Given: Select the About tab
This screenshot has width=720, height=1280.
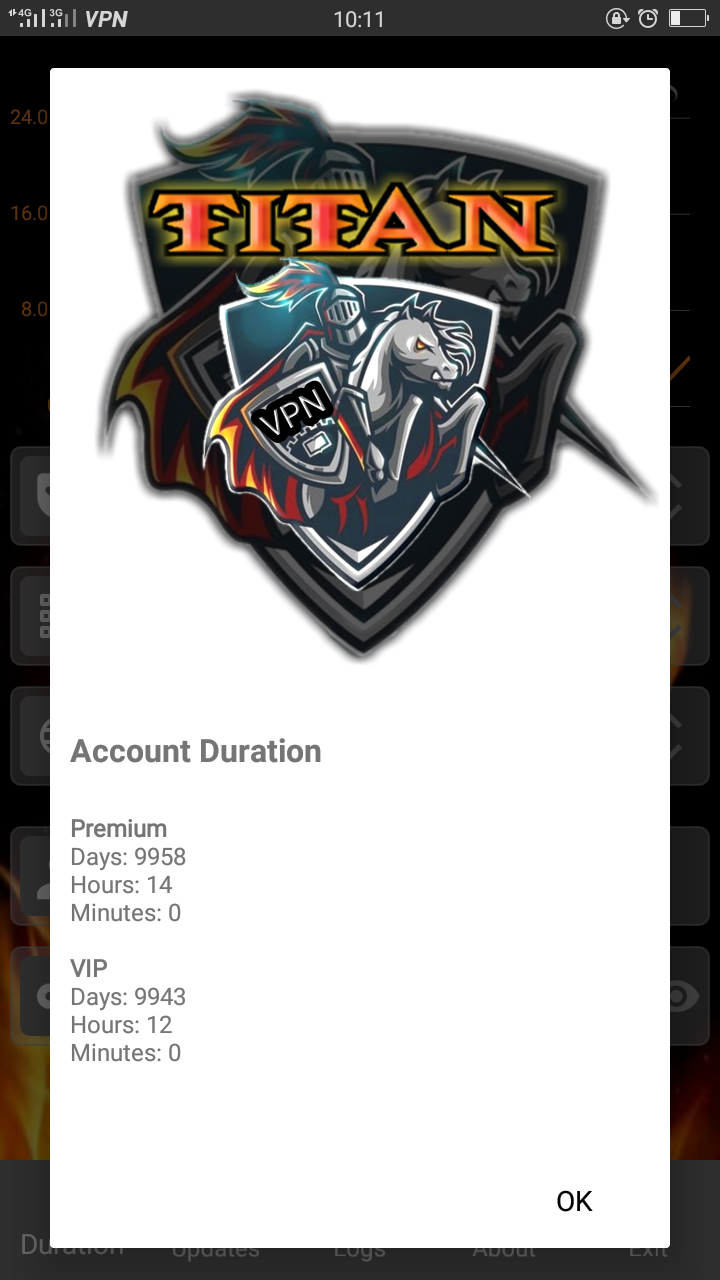Looking at the screenshot, I should pos(504,1248).
